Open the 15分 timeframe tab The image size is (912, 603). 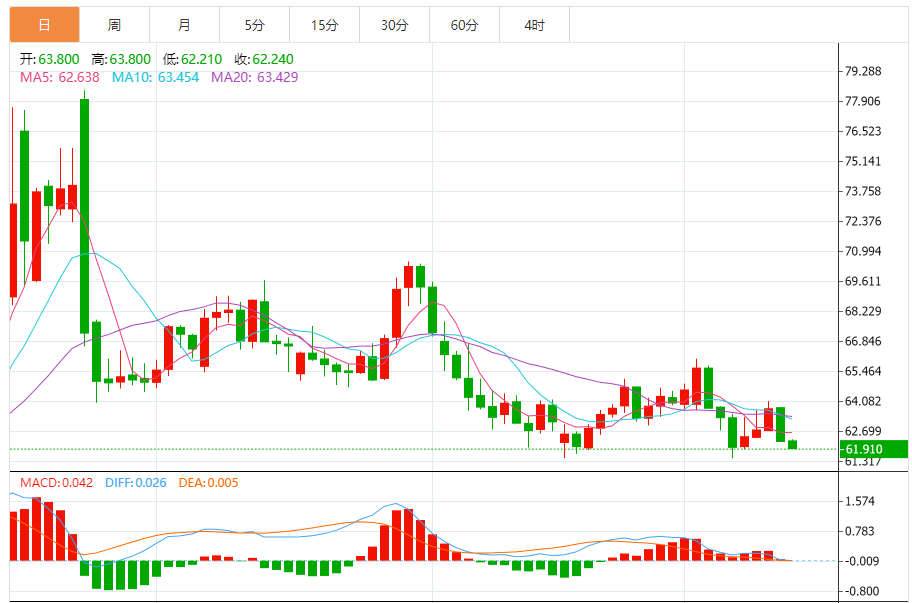coord(325,25)
